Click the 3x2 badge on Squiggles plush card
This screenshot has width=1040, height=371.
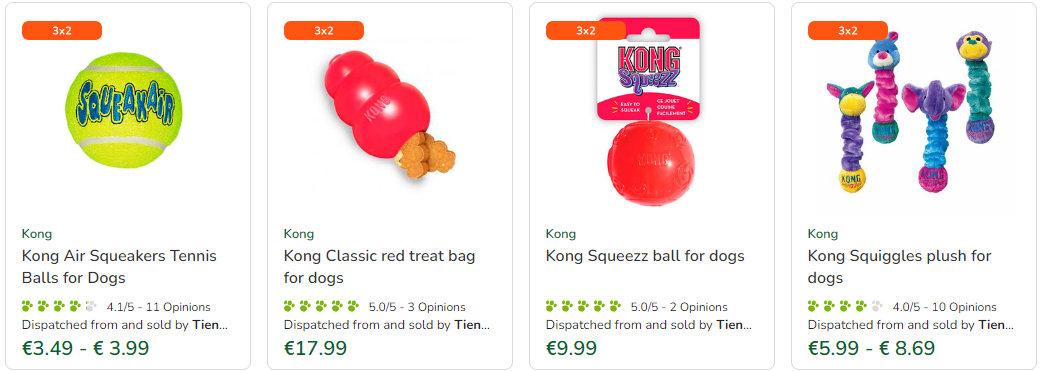pyautogui.click(x=848, y=31)
